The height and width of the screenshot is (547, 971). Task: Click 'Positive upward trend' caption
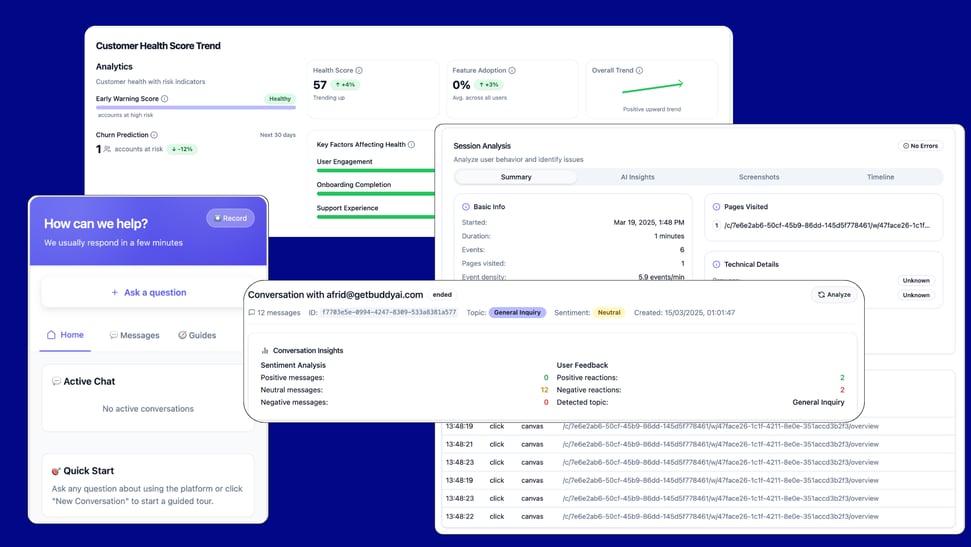[x=651, y=110]
